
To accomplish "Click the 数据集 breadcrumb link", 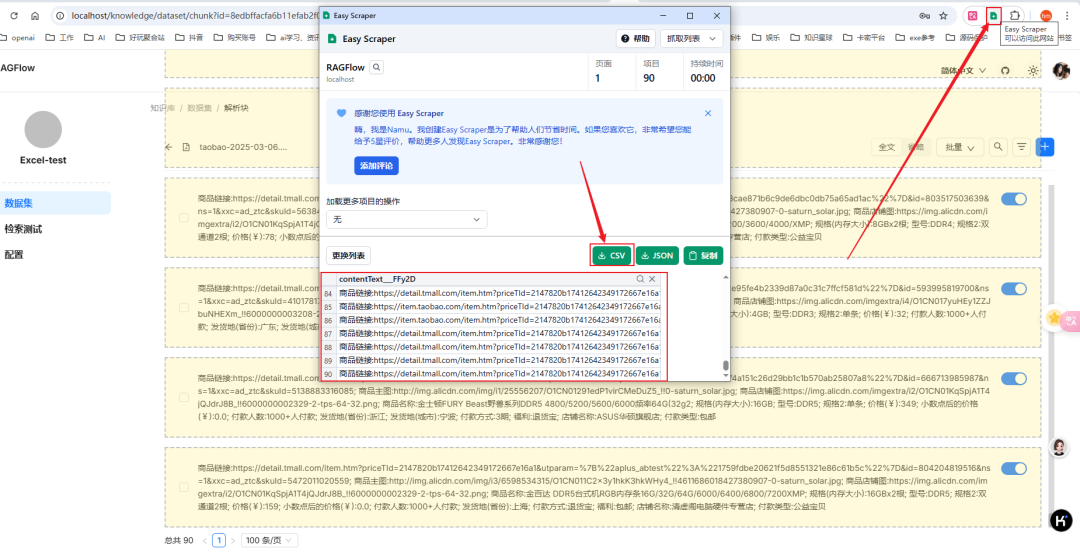I will click(x=200, y=108).
